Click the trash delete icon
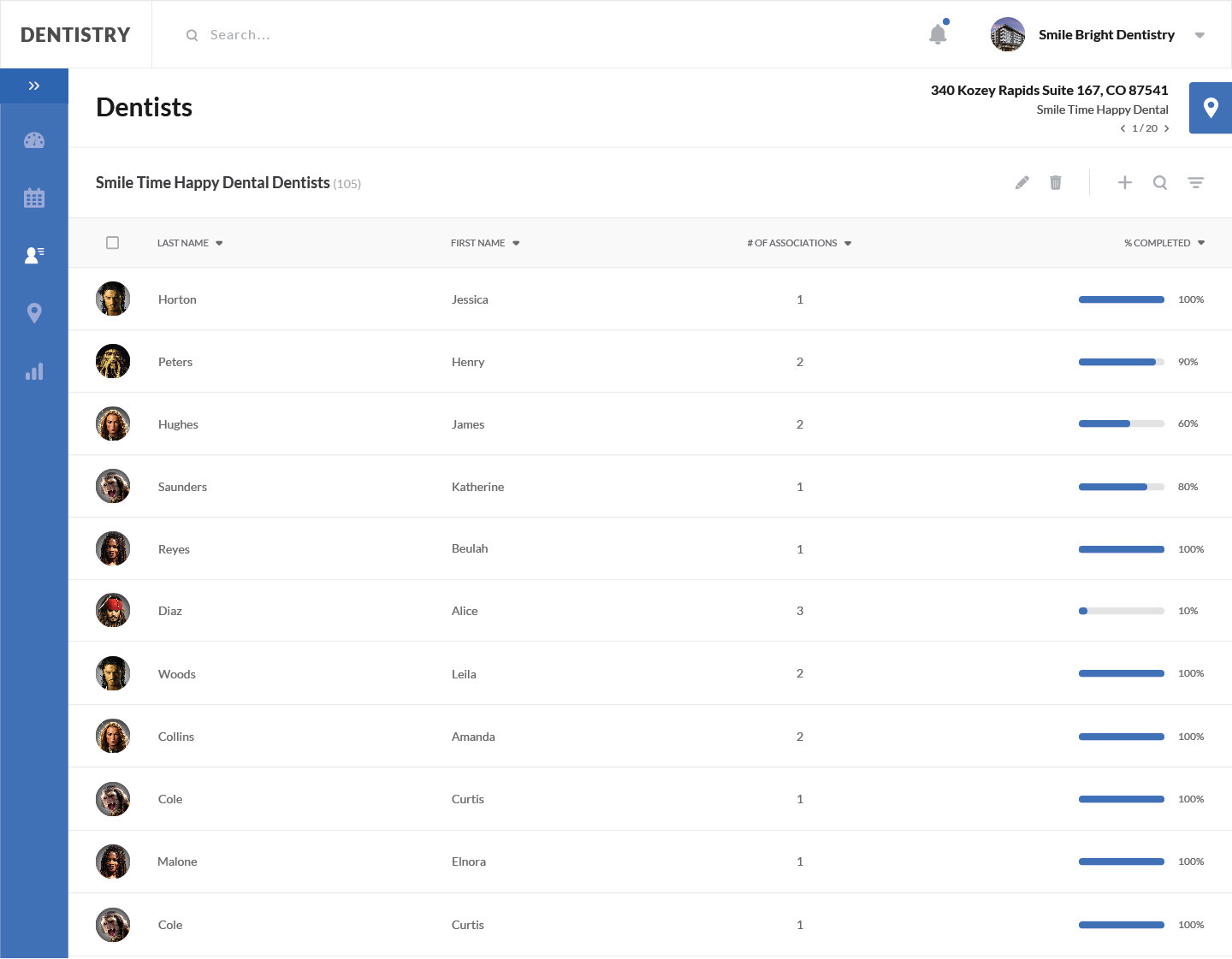The image size is (1232, 959). (1056, 182)
